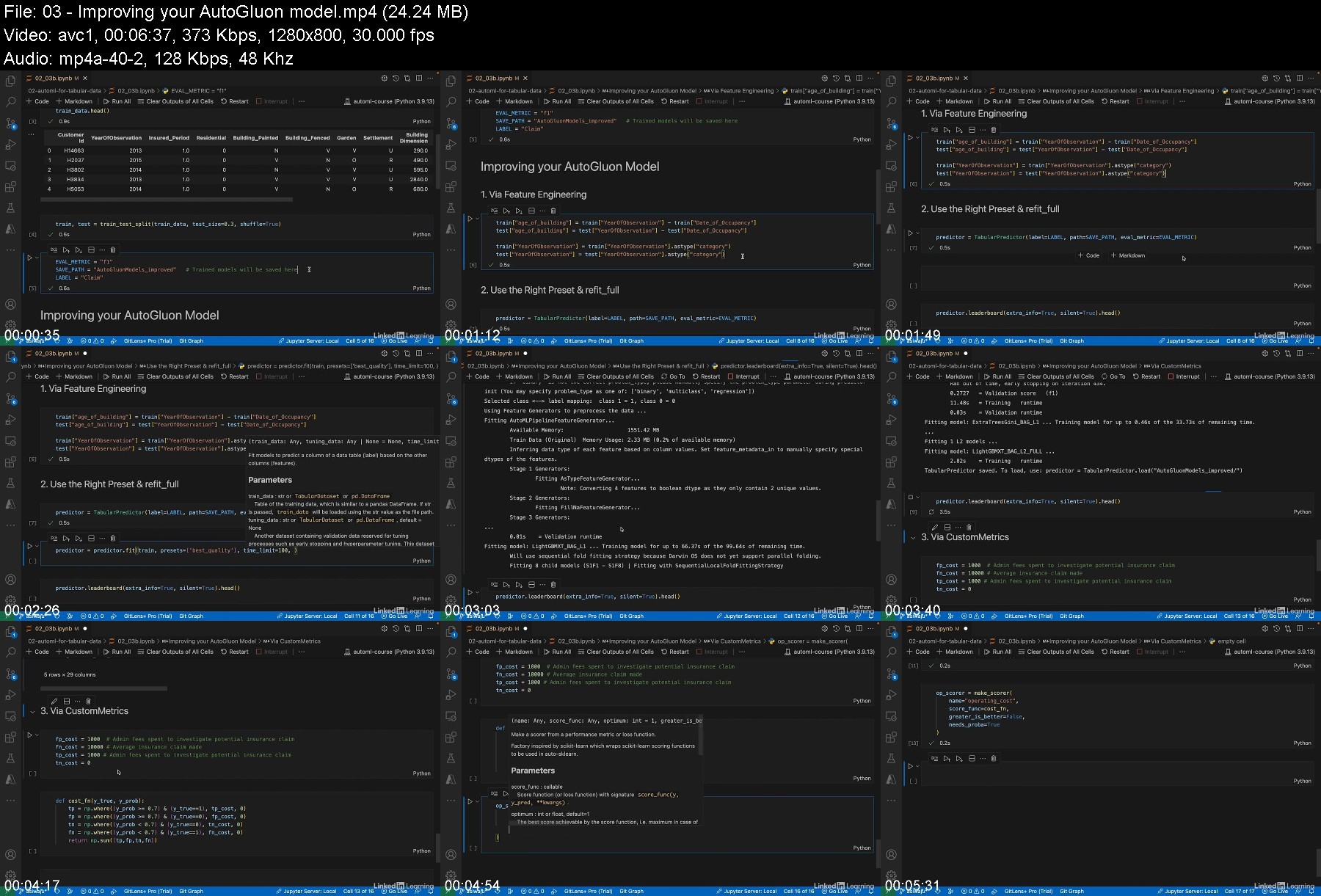1321x896 pixels.
Task: Run the fp_cost cell in 00:04:17 frame
Action: (x=30, y=735)
